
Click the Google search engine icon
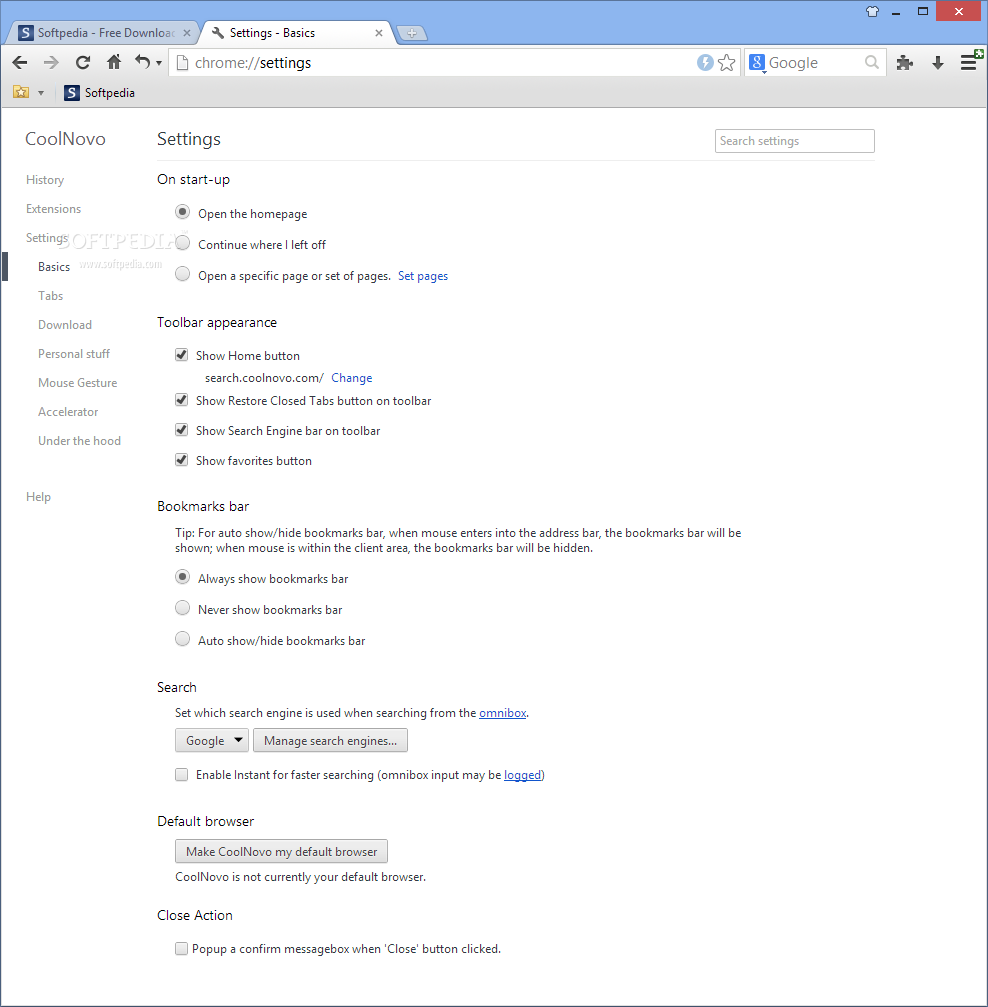757,62
